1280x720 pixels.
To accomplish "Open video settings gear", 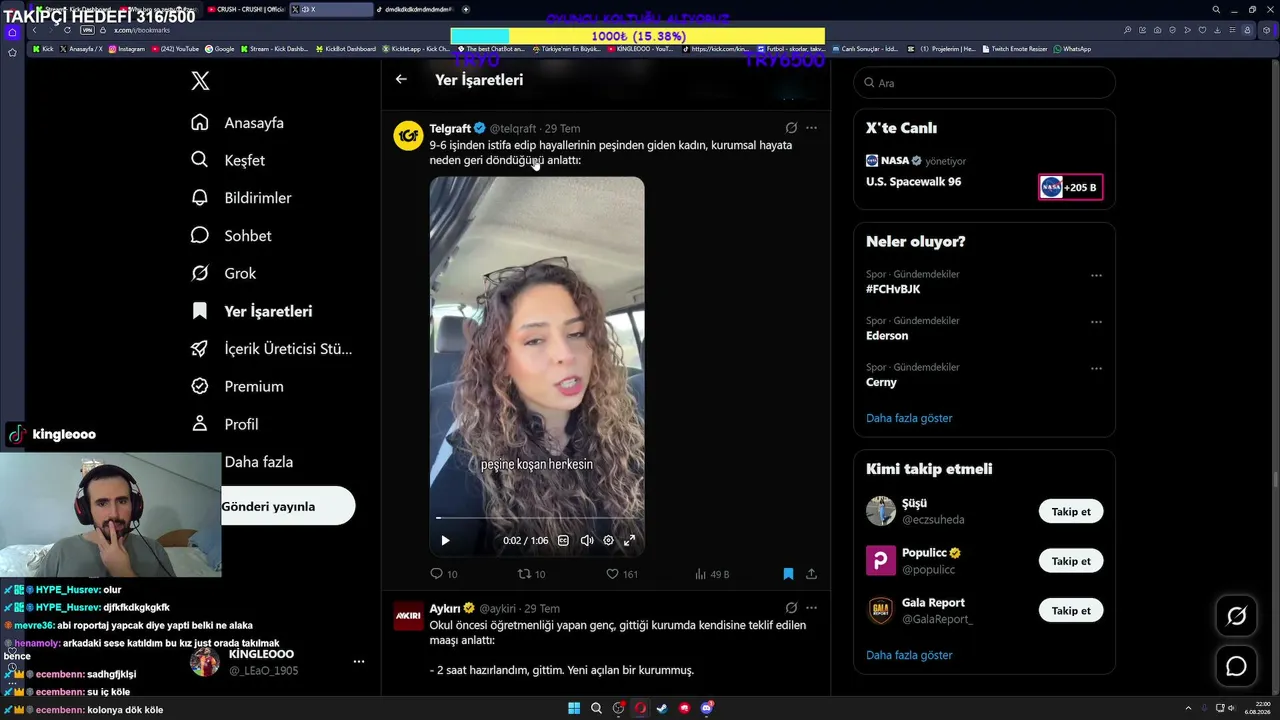I will 608,541.
